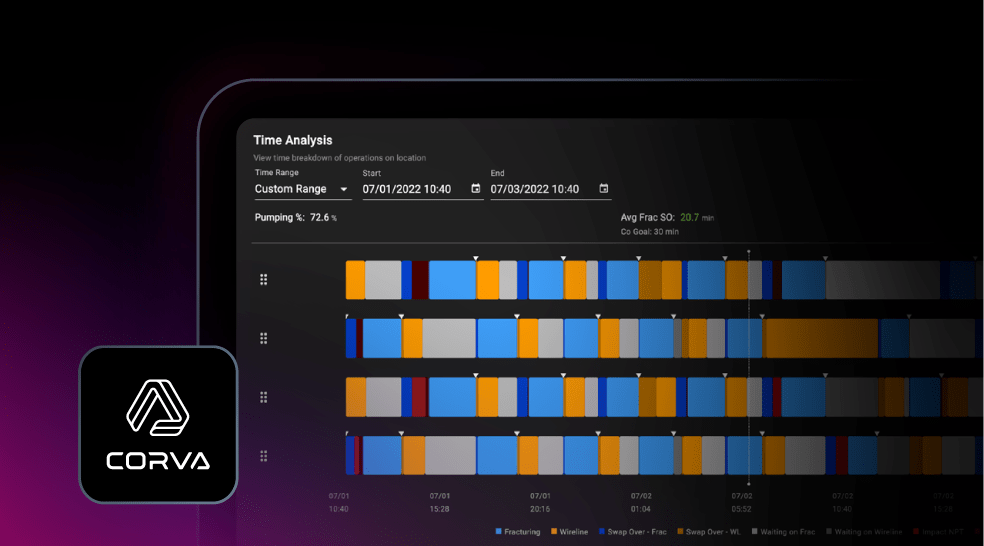The height and width of the screenshot is (546, 984).
Task: Click the Wireline legend color swatch
Action: pos(554,532)
